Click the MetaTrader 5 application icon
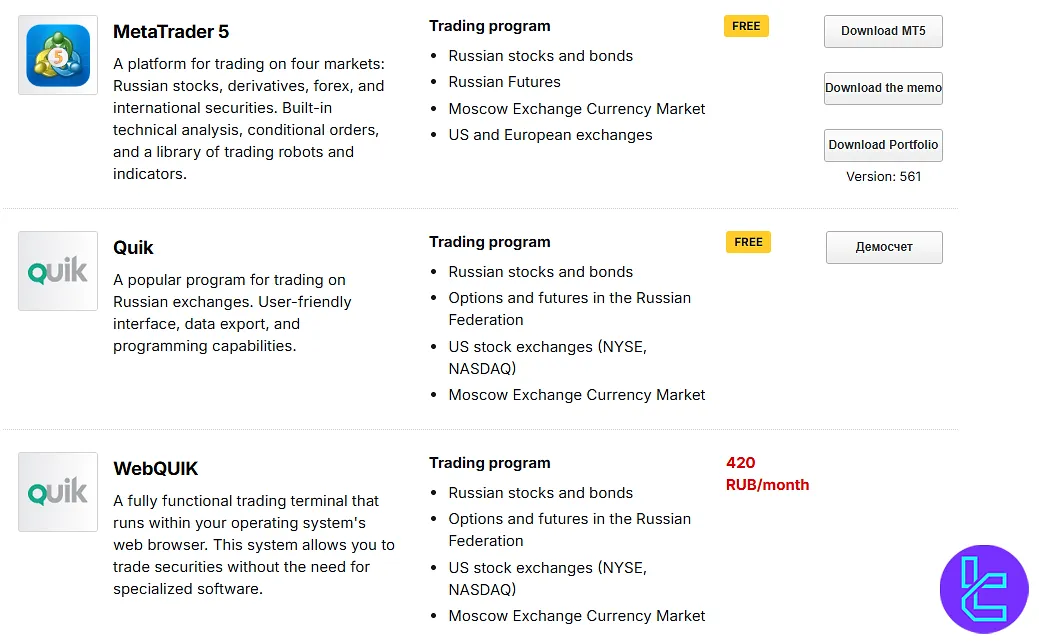 [57, 55]
